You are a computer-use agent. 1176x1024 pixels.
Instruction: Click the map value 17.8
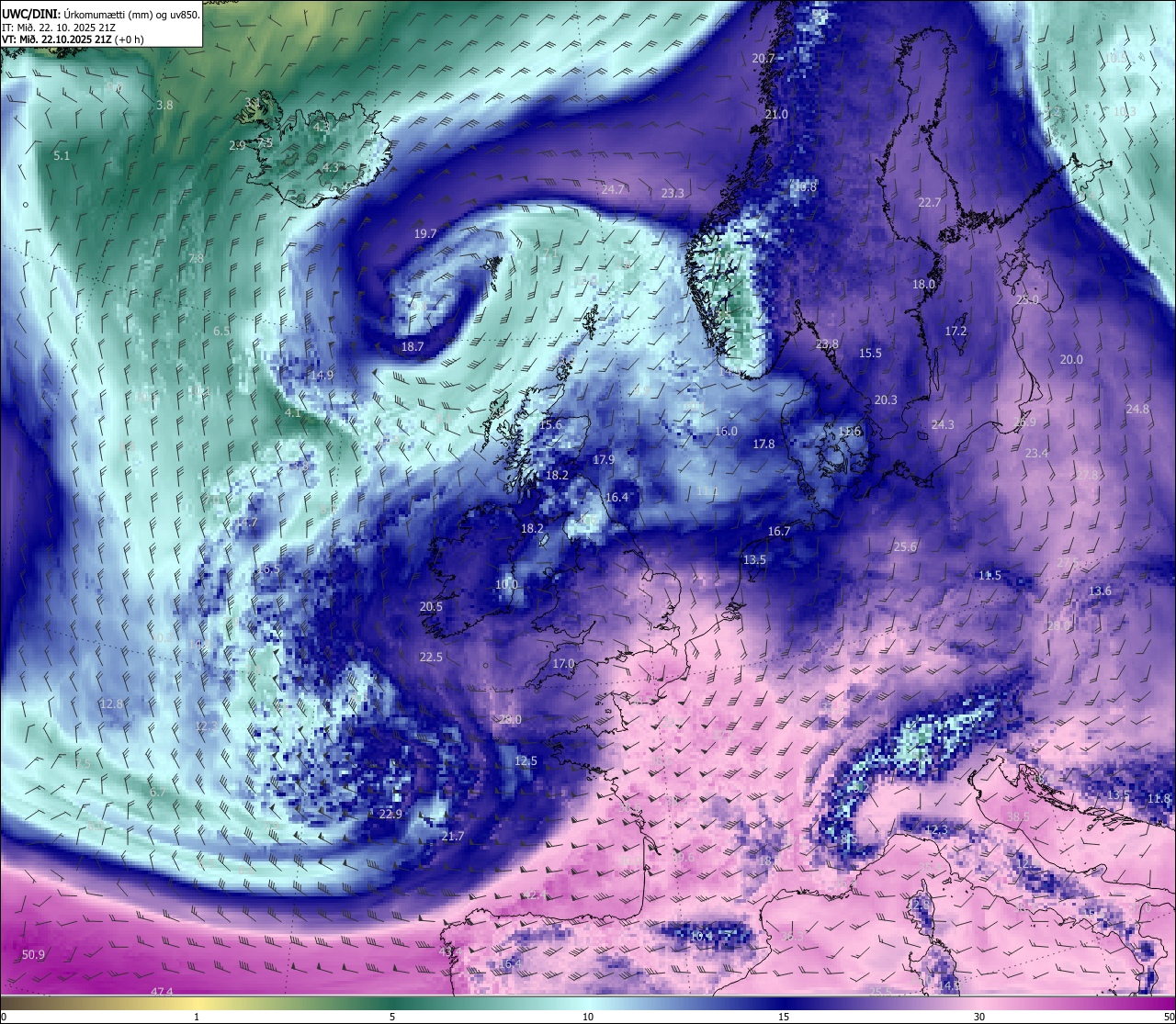click(x=763, y=444)
